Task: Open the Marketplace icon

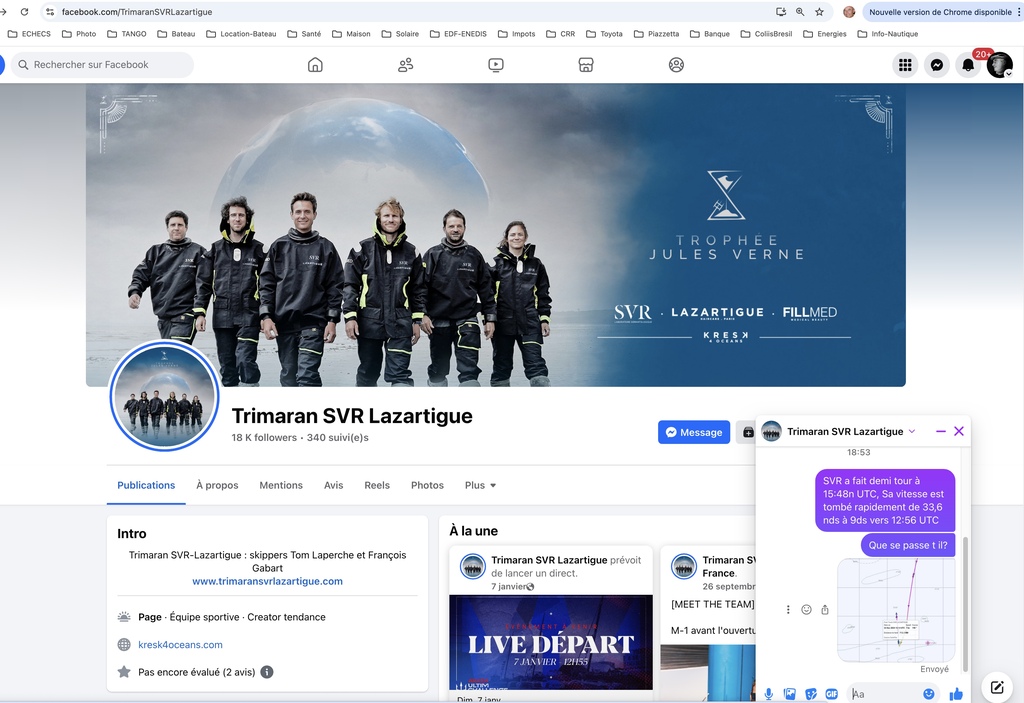Action: click(586, 65)
